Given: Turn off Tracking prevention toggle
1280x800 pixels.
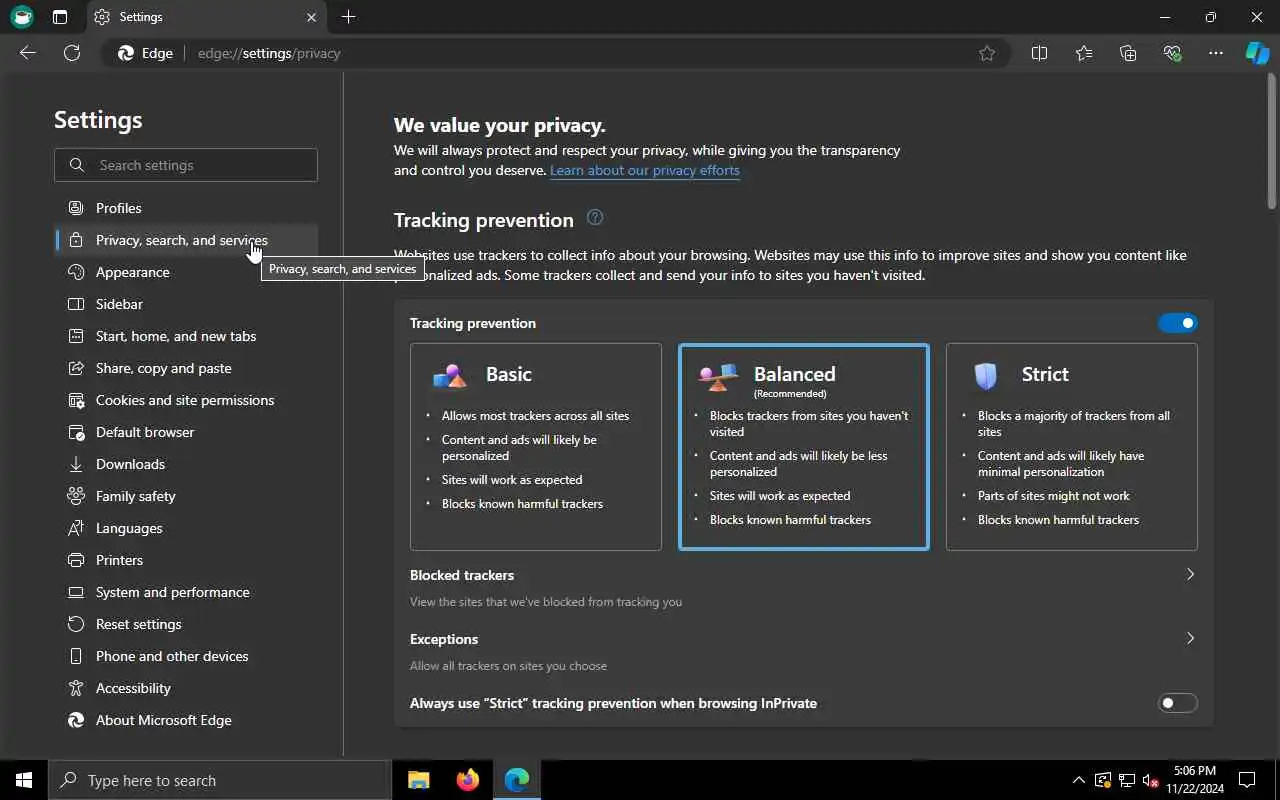Looking at the screenshot, I should (x=1177, y=323).
